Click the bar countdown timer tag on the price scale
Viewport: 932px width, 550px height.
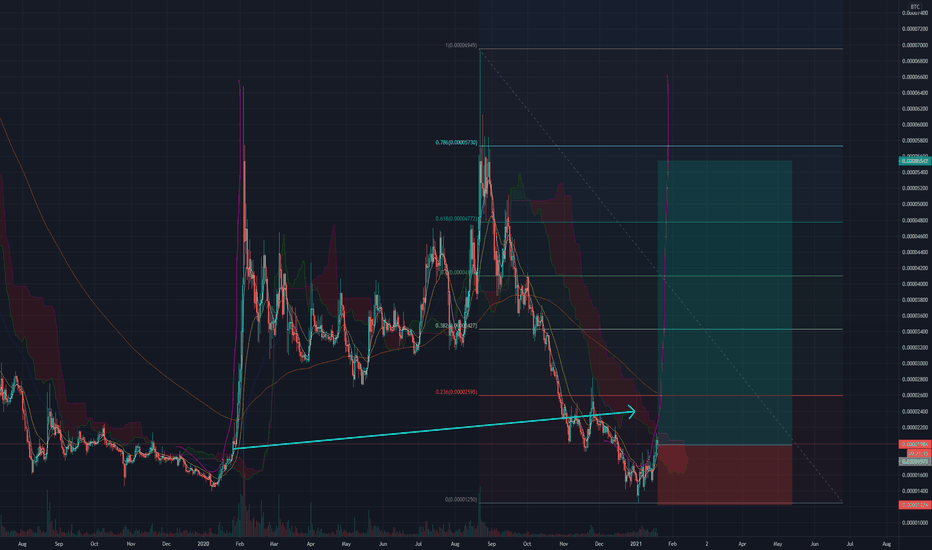click(918, 454)
